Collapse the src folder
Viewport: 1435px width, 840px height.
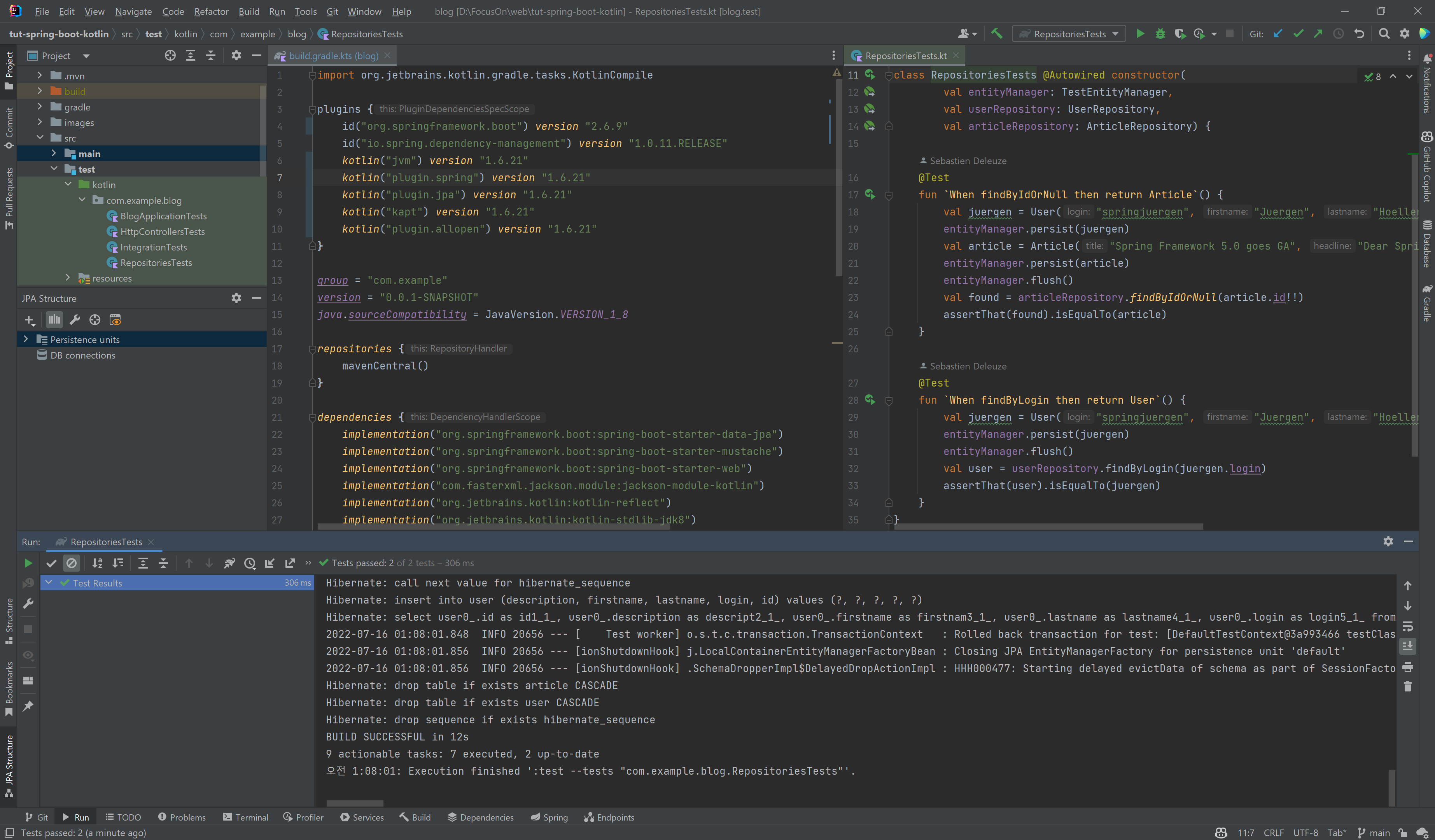(39, 138)
